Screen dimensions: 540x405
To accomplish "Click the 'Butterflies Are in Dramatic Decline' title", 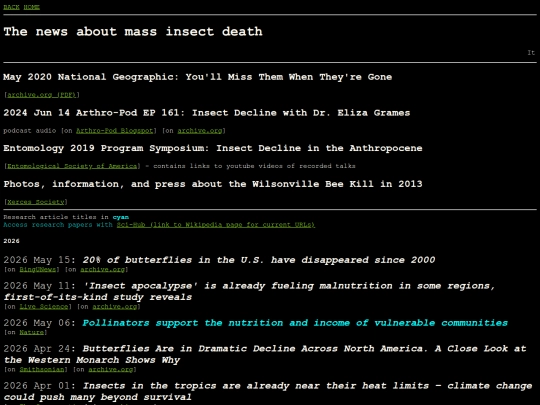I will point(265,354).
